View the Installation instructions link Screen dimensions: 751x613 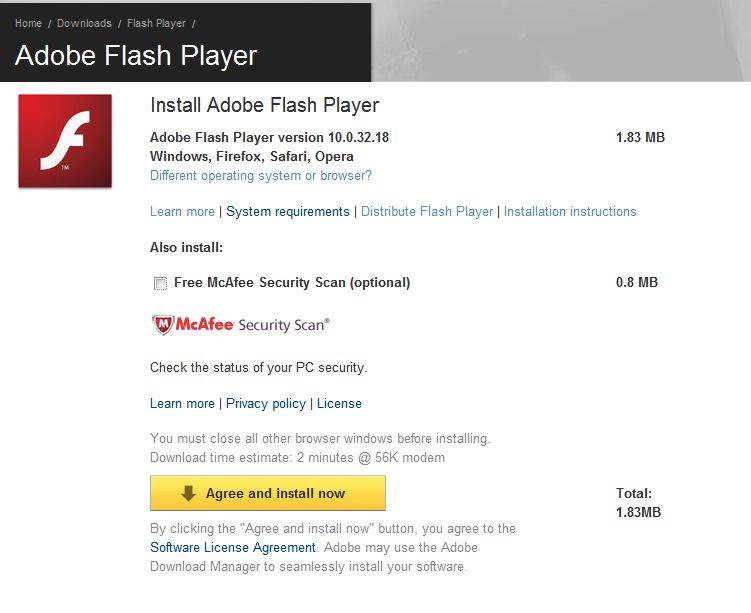[x=570, y=211]
